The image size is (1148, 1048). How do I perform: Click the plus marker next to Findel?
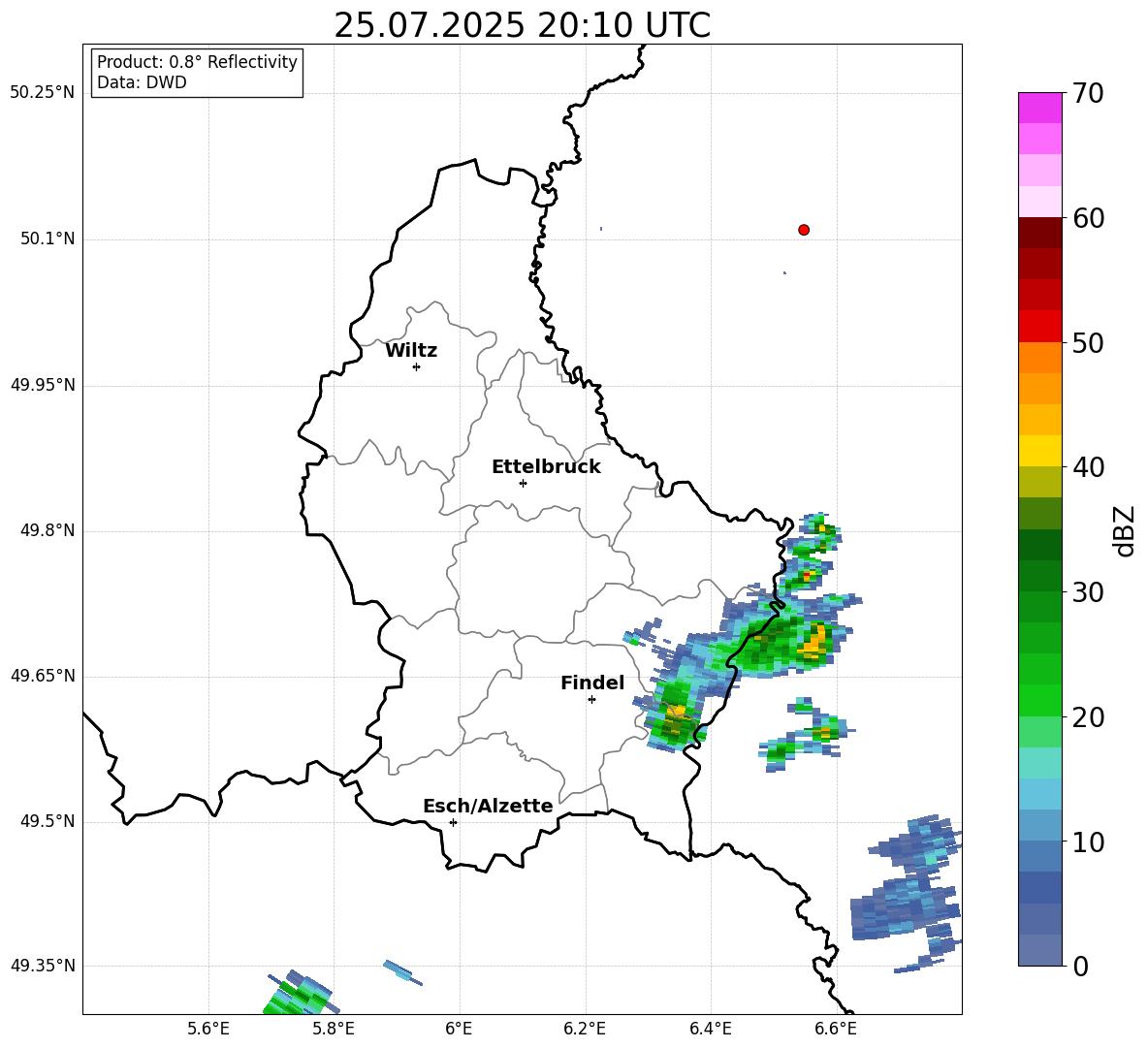coord(591,699)
